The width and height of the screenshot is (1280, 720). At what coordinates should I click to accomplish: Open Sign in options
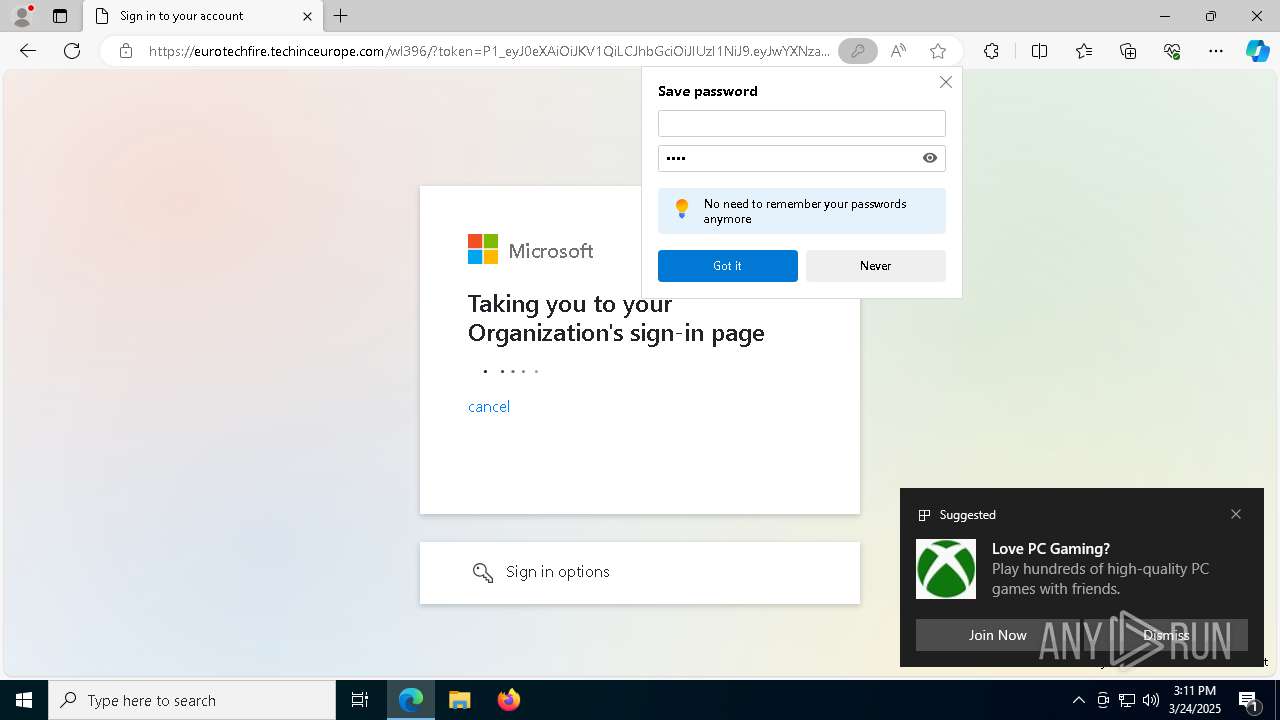[x=640, y=573]
